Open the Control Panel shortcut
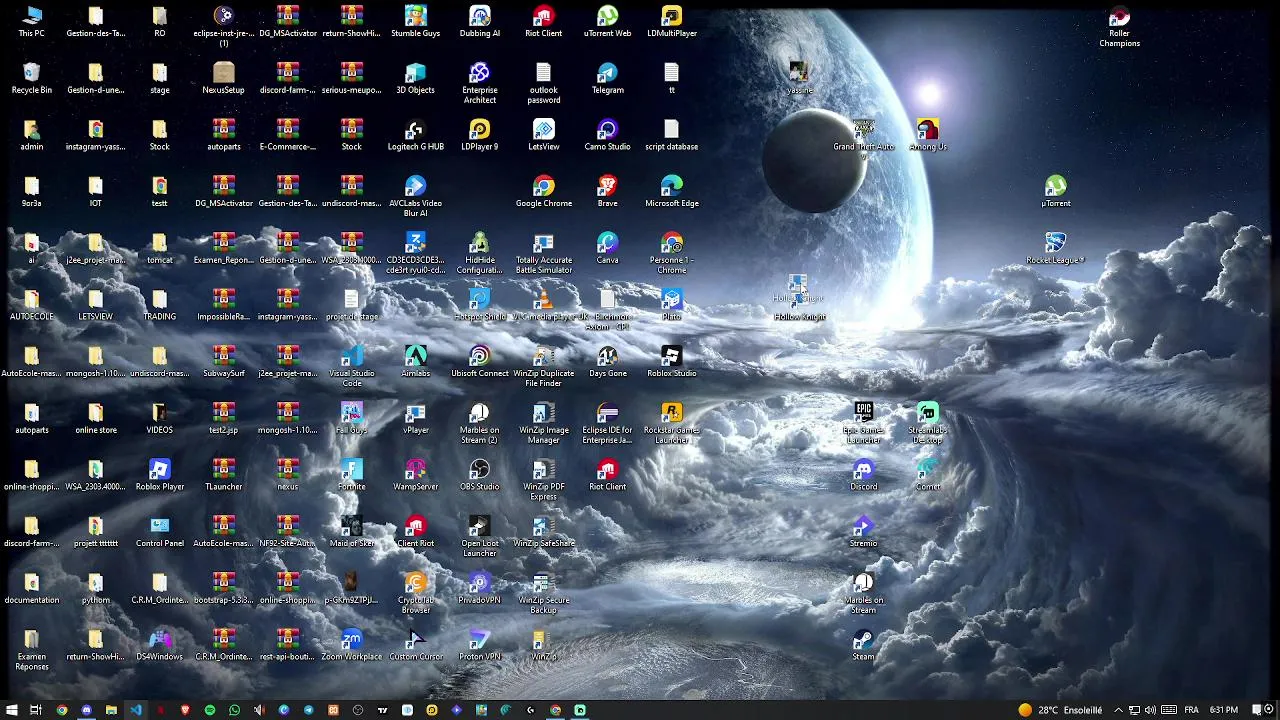 [159, 532]
